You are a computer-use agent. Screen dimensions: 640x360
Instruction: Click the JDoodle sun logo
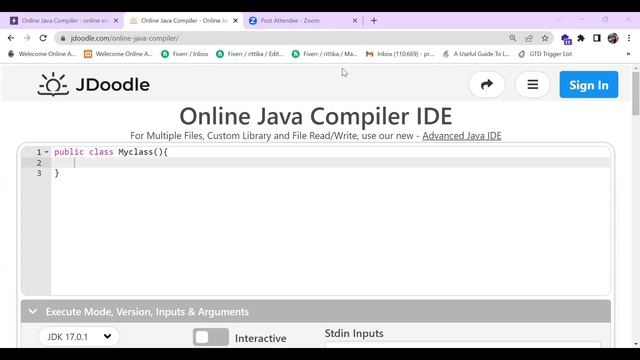53,84
